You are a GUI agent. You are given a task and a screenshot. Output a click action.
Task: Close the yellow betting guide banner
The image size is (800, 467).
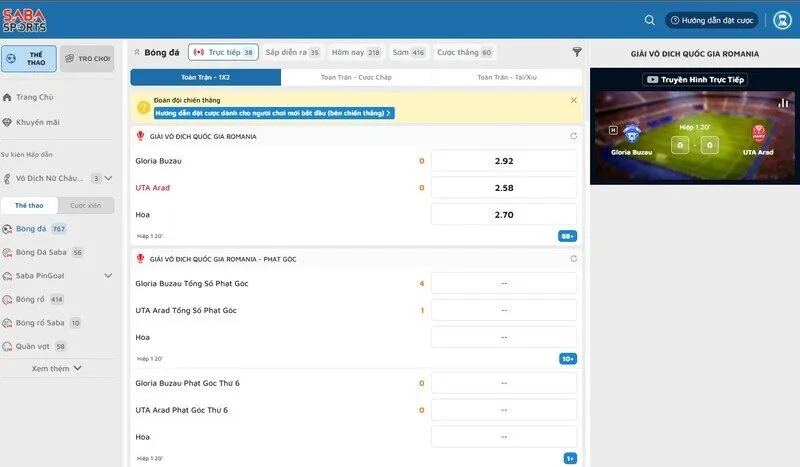pyautogui.click(x=573, y=100)
